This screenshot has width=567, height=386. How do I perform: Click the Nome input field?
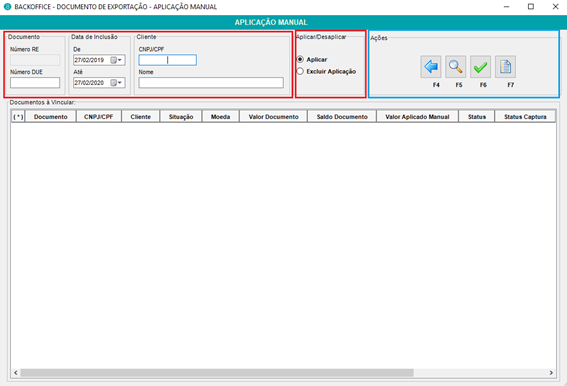point(211,83)
